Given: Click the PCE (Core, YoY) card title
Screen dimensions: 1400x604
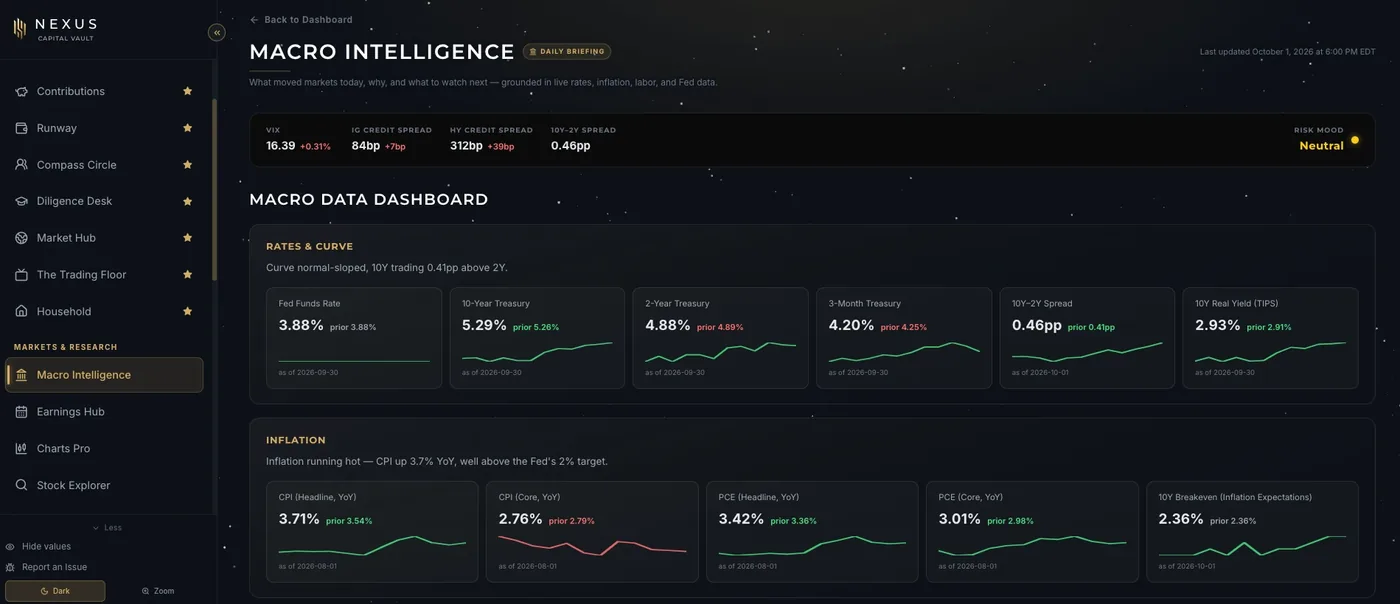Looking at the screenshot, I should (971, 497).
